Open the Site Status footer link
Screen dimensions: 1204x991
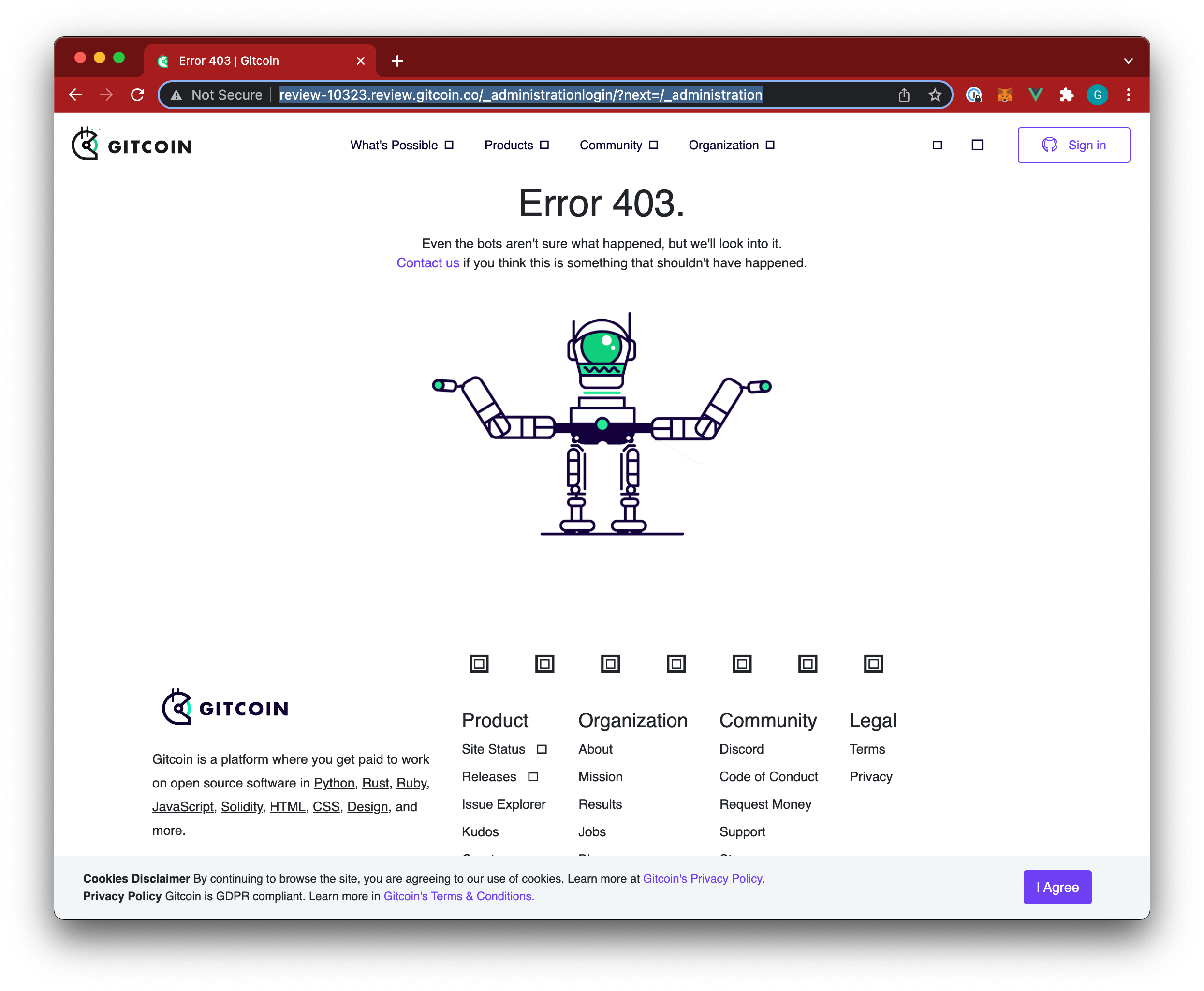(504, 749)
